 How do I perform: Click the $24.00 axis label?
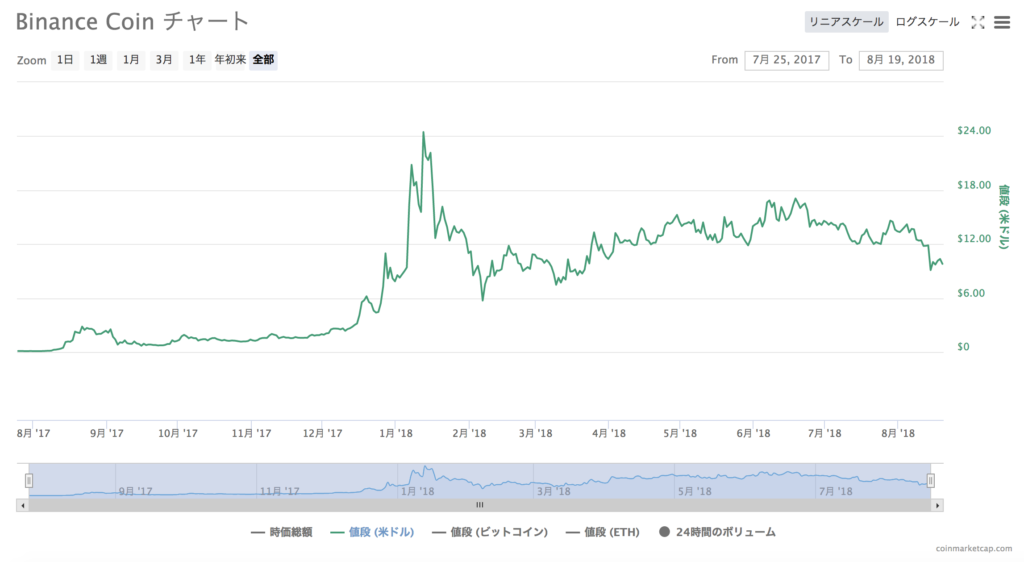[x=974, y=131]
